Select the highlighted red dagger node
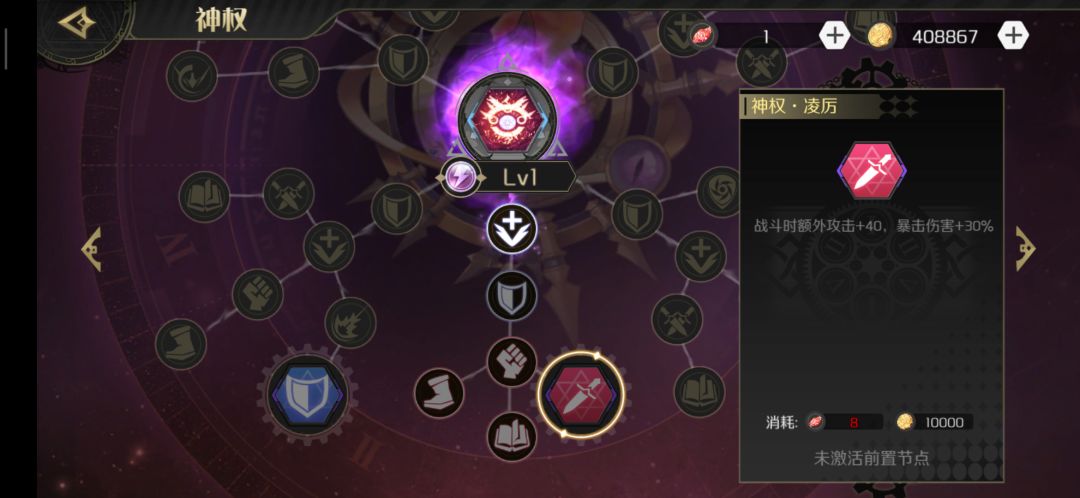This screenshot has width=1080, height=498. click(x=581, y=395)
